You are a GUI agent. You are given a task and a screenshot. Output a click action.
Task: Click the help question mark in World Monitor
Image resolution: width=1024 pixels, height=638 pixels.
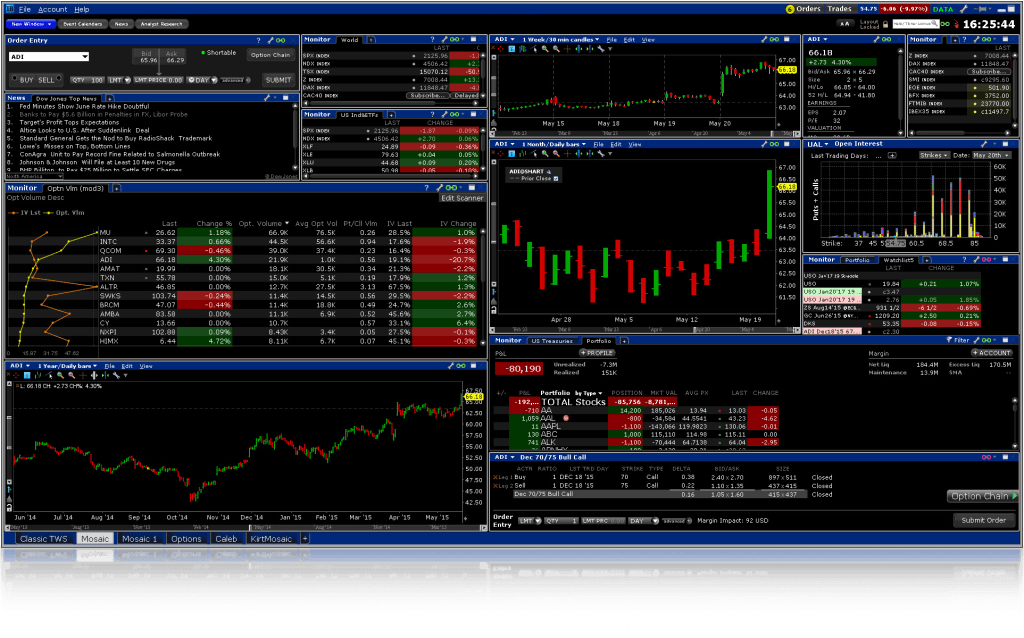[x=433, y=40]
